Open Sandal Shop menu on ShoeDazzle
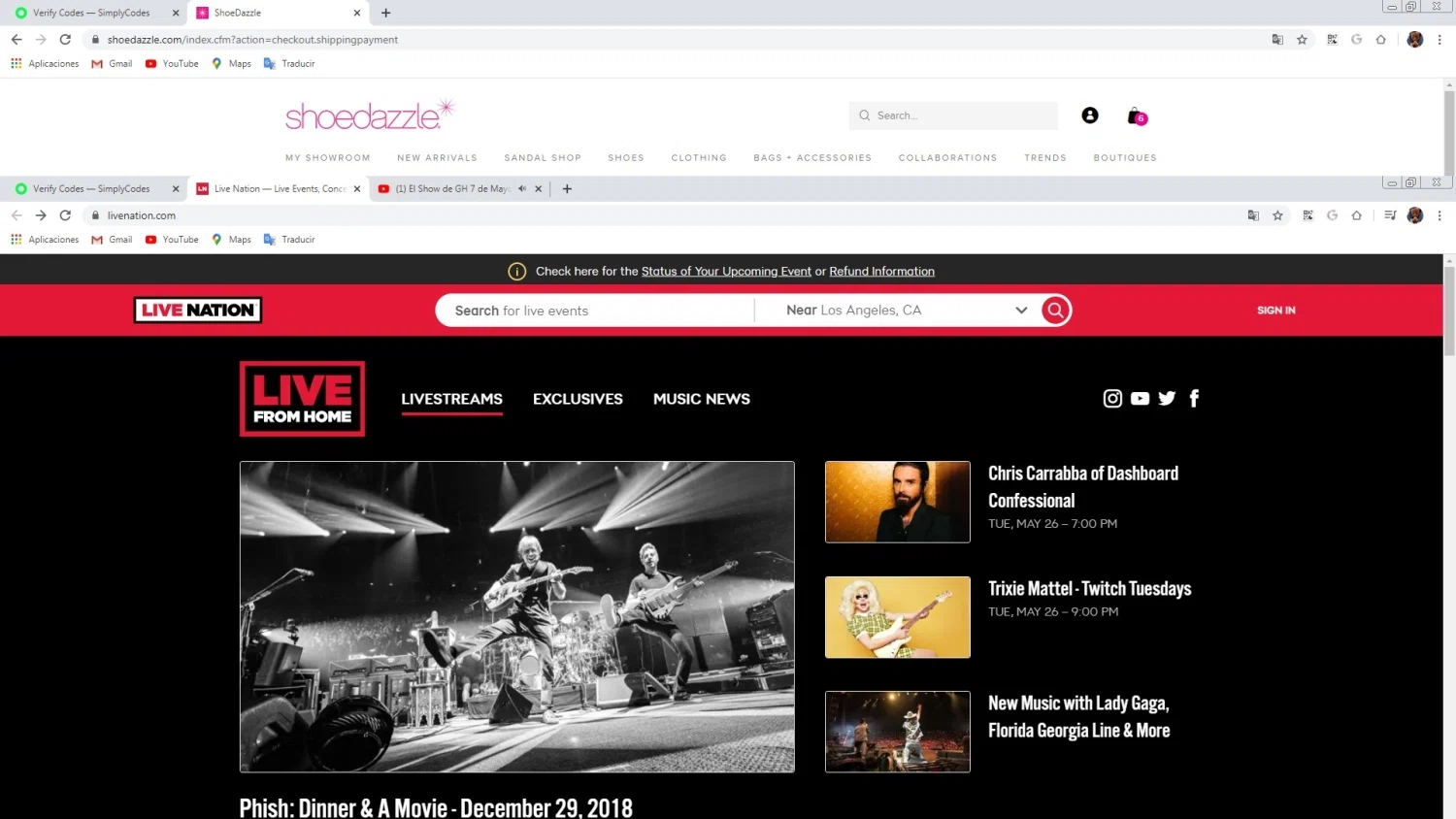Screen dimensions: 1456x819 pyautogui.click(x=543, y=157)
